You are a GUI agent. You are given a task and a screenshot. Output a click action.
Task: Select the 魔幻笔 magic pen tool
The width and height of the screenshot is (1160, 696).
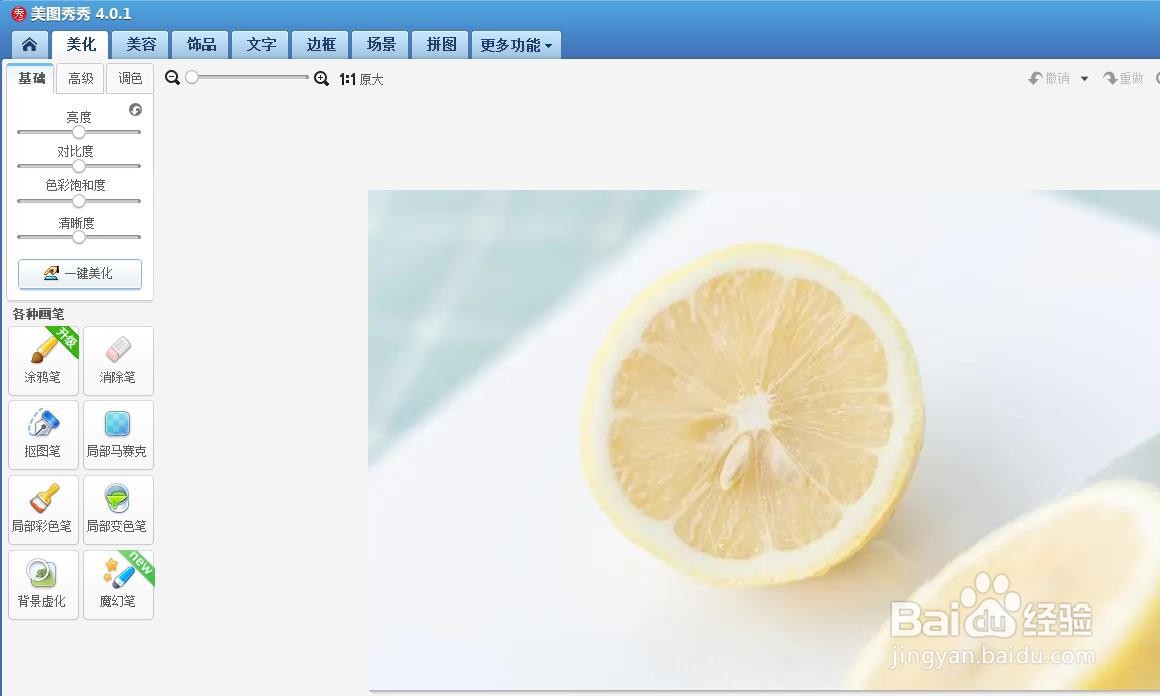[118, 584]
